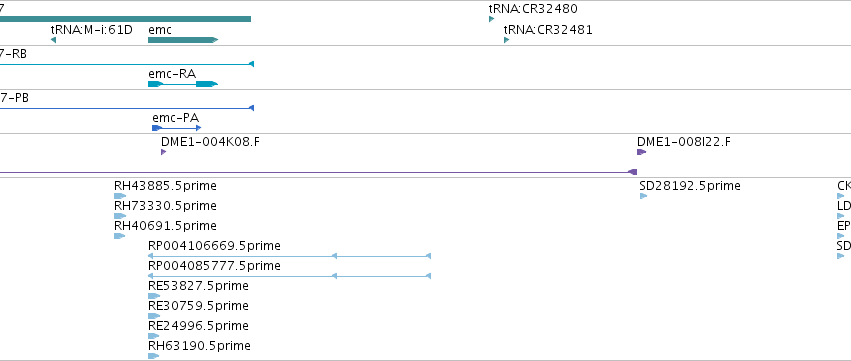The width and height of the screenshot is (851, 361).
Task: Select the RE53827.5prime EST glyph
Action: [154, 296]
